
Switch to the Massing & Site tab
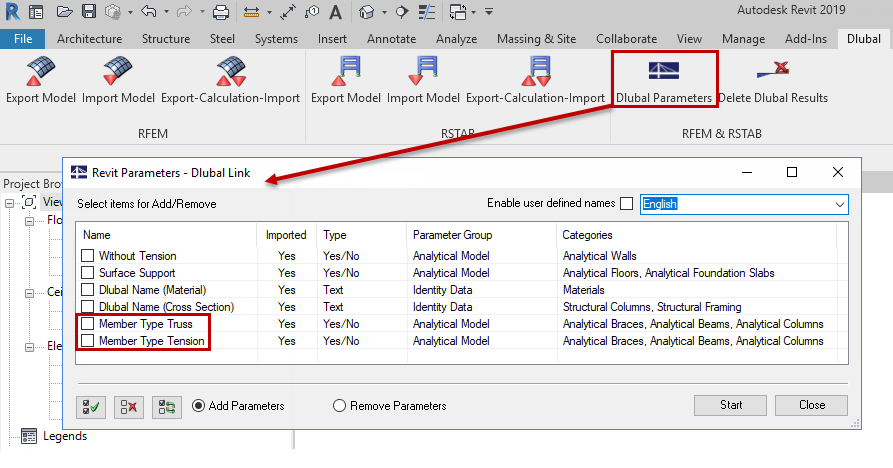536,39
